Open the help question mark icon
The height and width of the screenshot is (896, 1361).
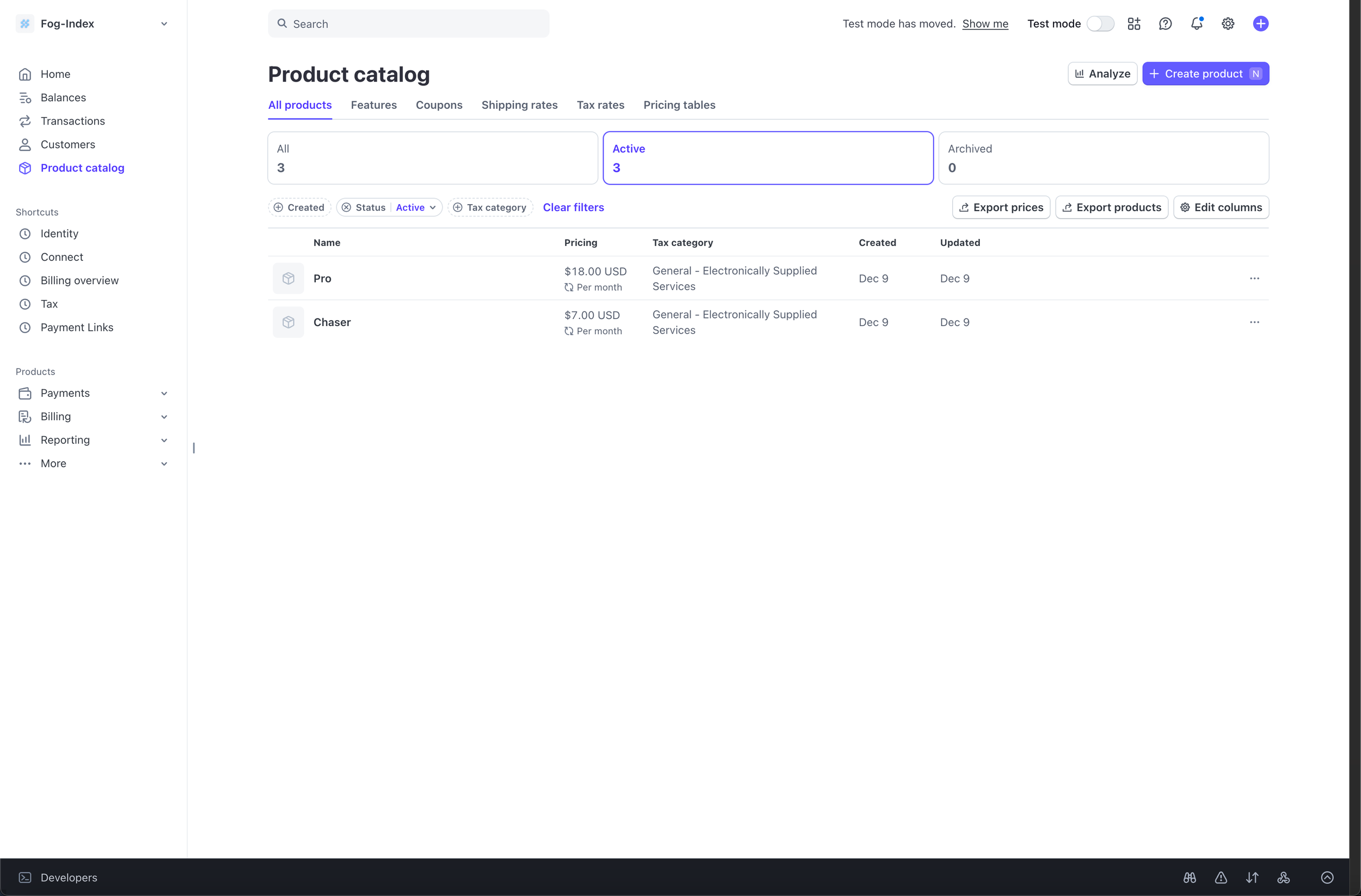click(1165, 23)
